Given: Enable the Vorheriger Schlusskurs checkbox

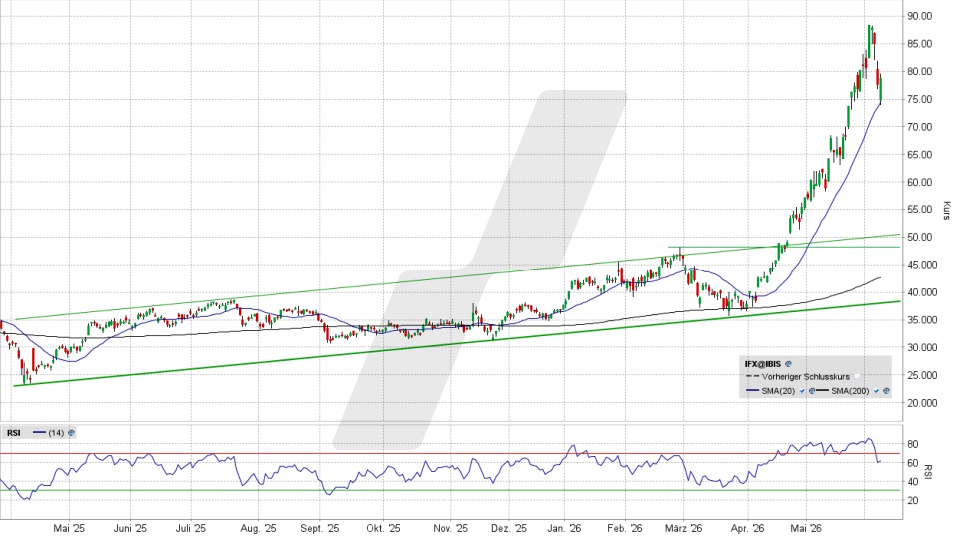Looking at the screenshot, I should click(x=857, y=377).
